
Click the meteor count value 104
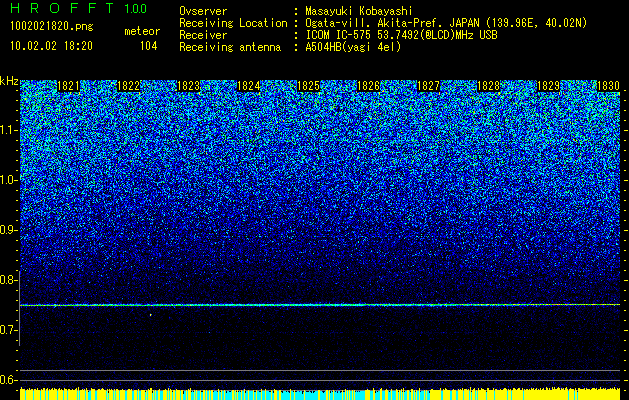(x=148, y=46)
